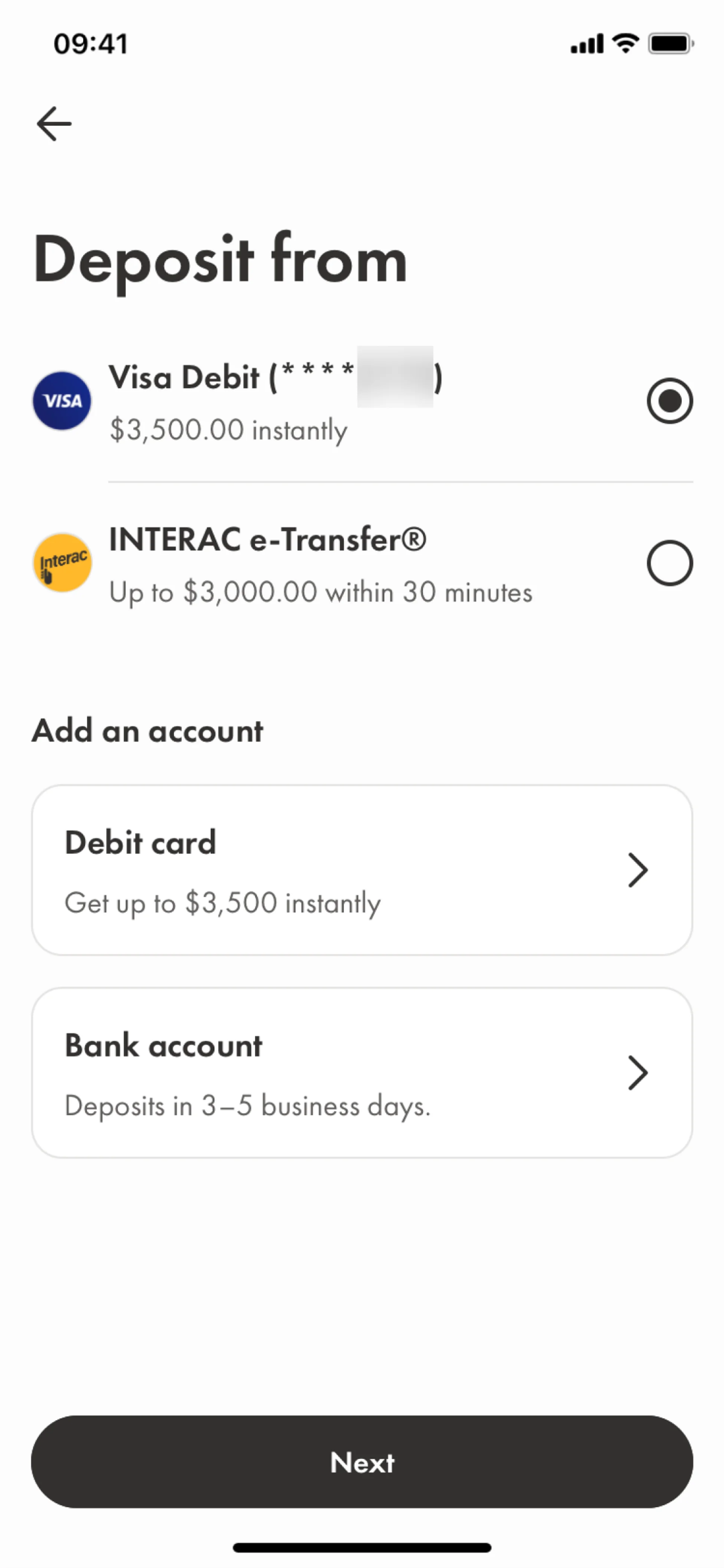This screenshot has height=1568, width=724.
Task: Tap the home indicator bar
Action: click(362, 1547)
